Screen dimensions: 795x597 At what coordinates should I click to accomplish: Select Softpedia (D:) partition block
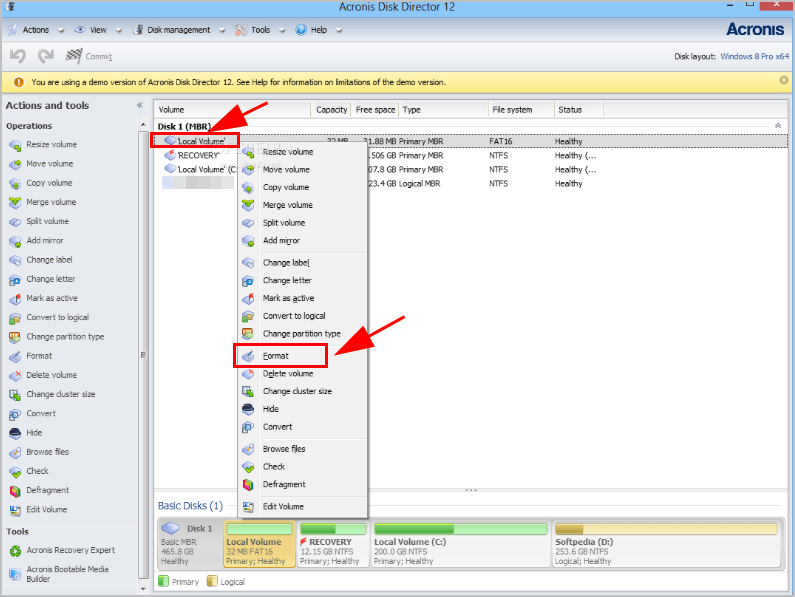point(666,544)
